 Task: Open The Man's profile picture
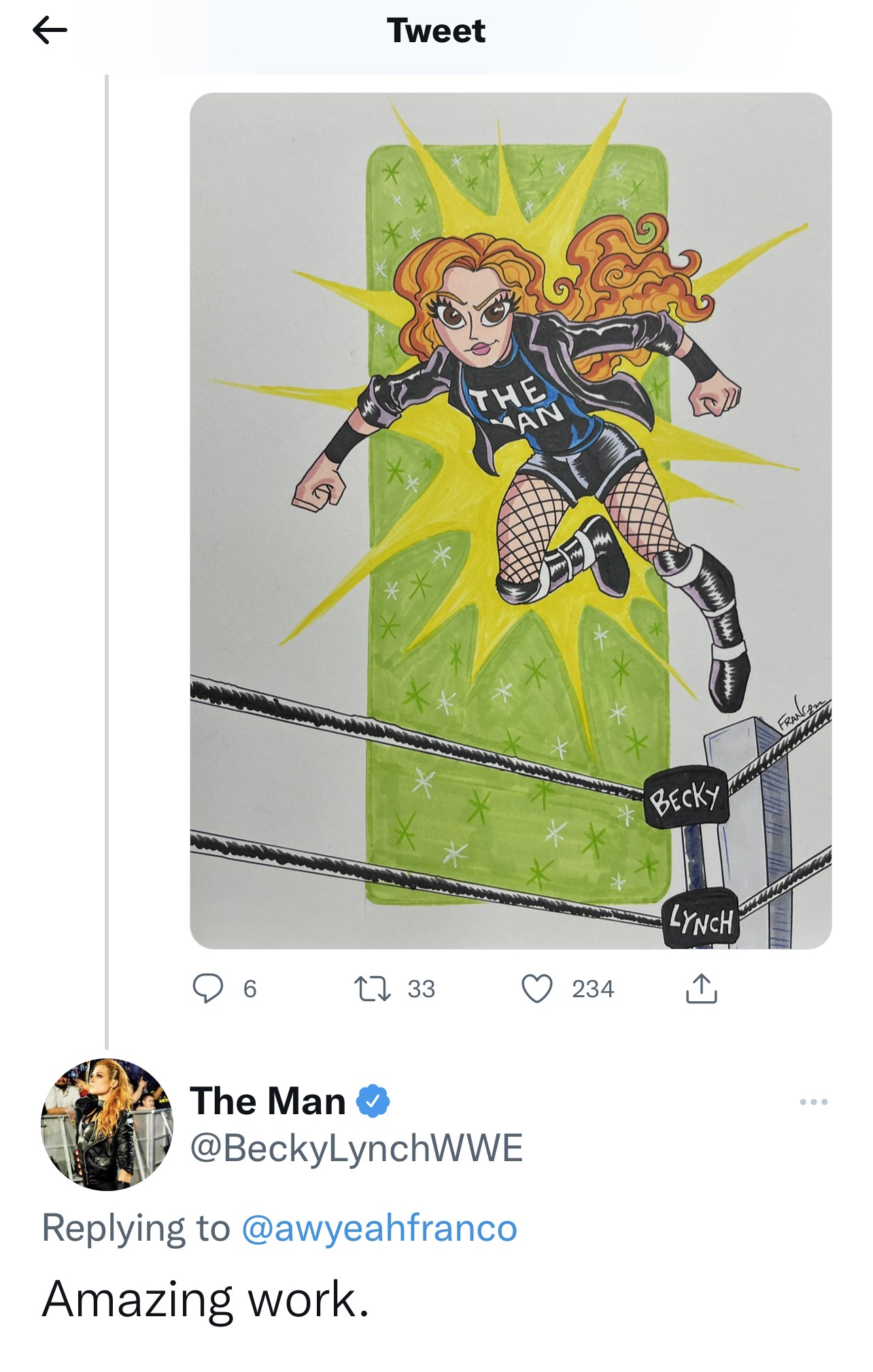click(x=107, y=1124)
